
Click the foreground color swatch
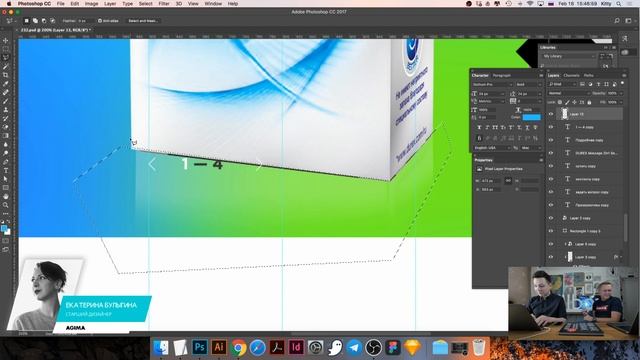click(x=4, y=229)
